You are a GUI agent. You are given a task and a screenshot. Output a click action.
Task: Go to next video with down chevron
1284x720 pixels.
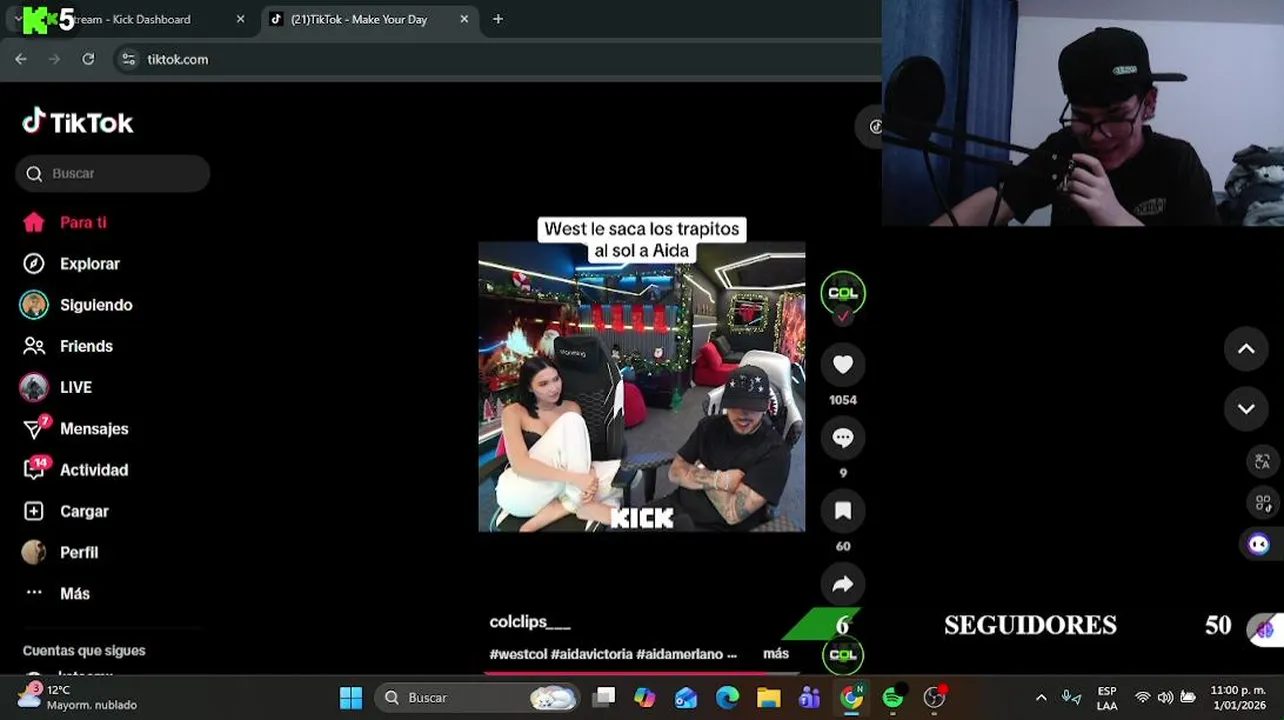pyautogui.click(x=1246, y=408)
